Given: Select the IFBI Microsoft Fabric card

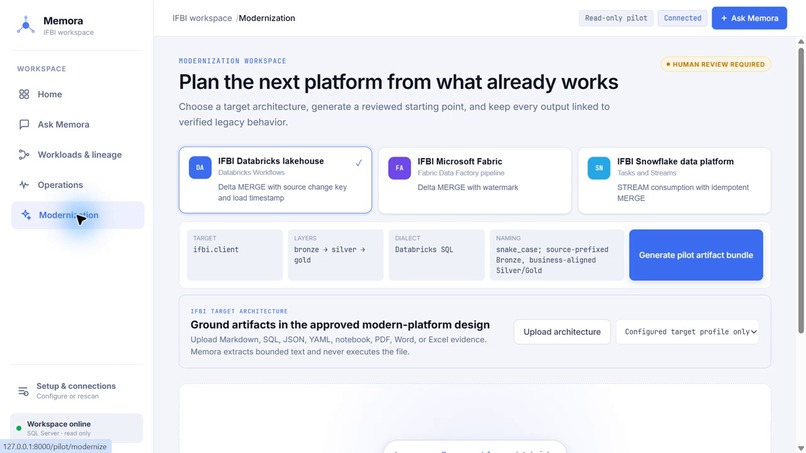Looking at the screenshot, I should pyautogui.click(x=474, y=180).
